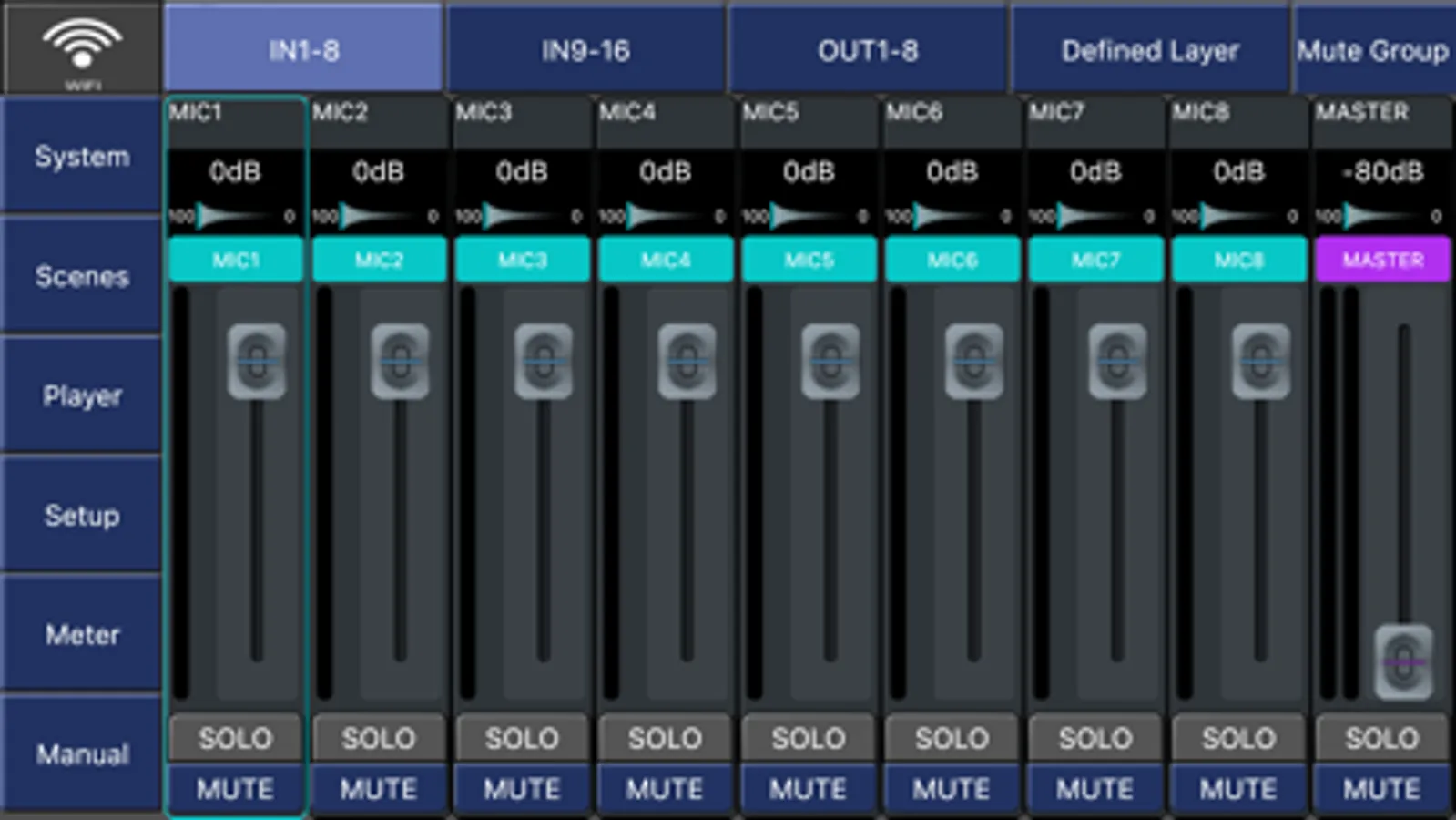Select the cyan MIC8 channel label
Screen dimensions: 1456x820
(1239, 260)
